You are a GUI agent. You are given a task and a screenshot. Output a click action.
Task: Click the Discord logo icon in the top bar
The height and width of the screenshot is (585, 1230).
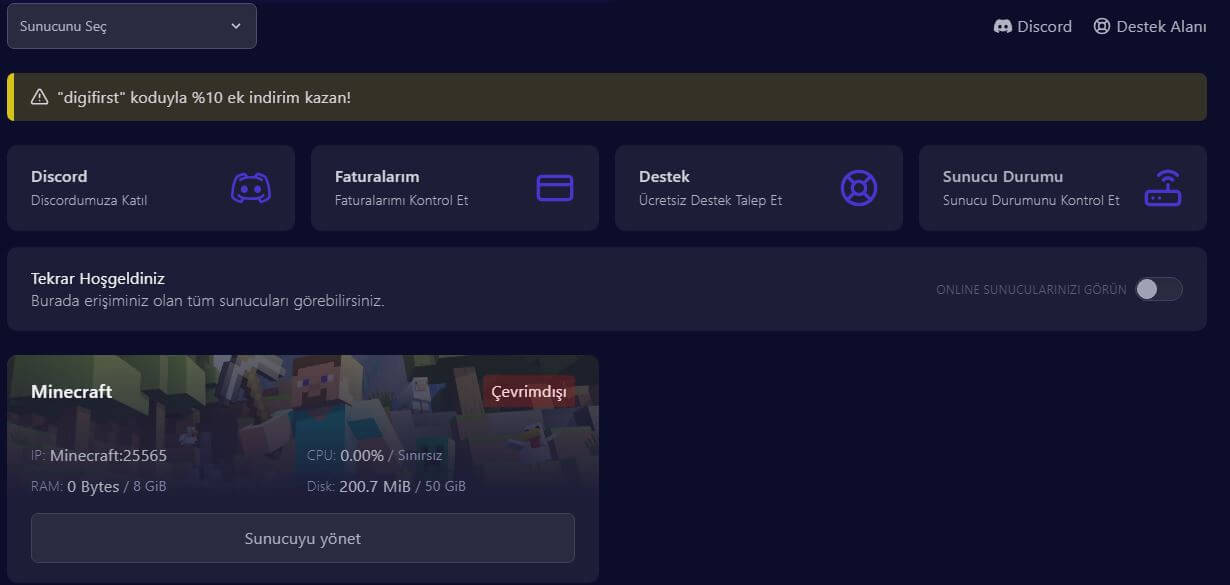pyautogui.click(x=1003, y=27)
